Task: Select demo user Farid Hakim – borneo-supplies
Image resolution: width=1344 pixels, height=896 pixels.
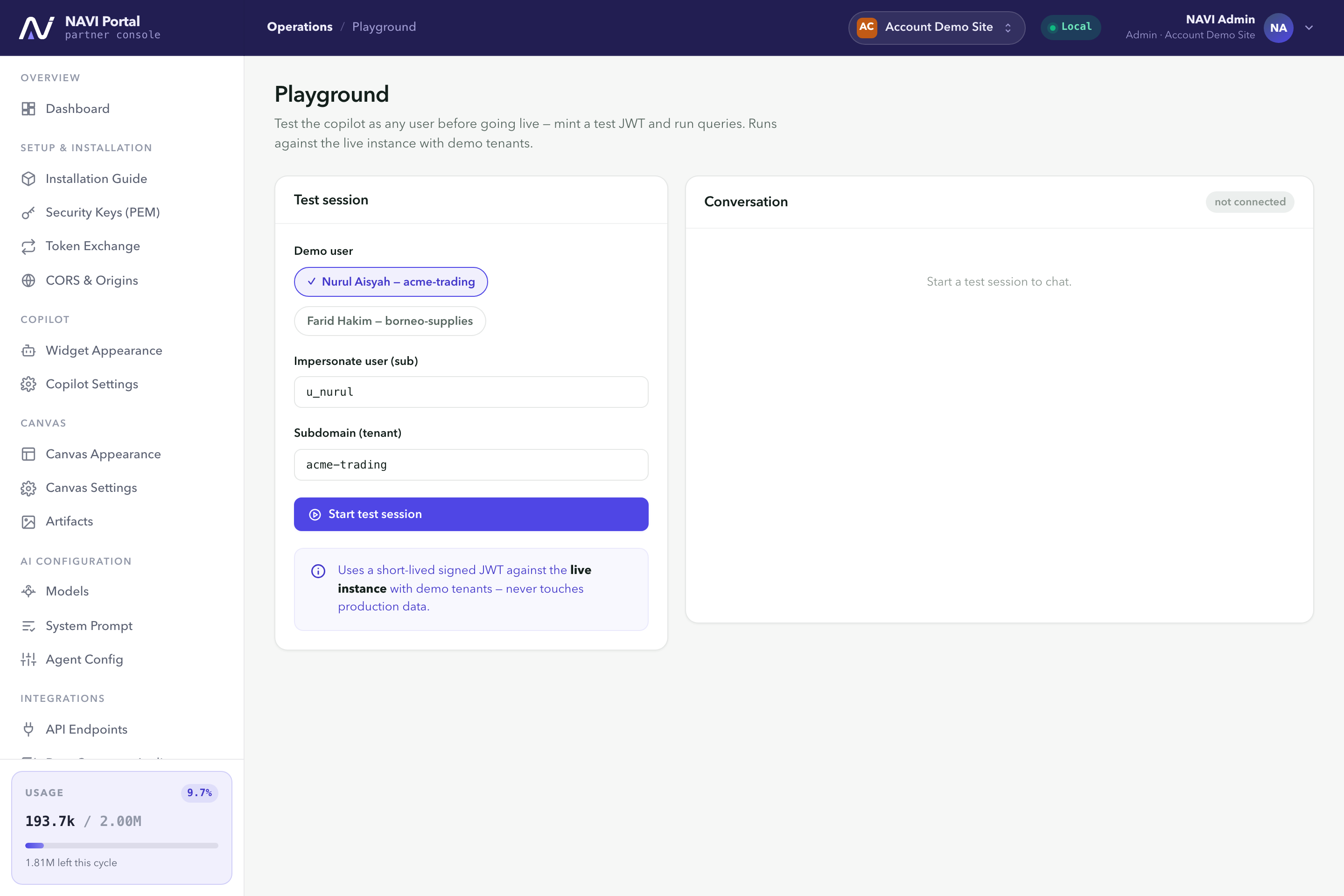Action: (x=390, y=321)
